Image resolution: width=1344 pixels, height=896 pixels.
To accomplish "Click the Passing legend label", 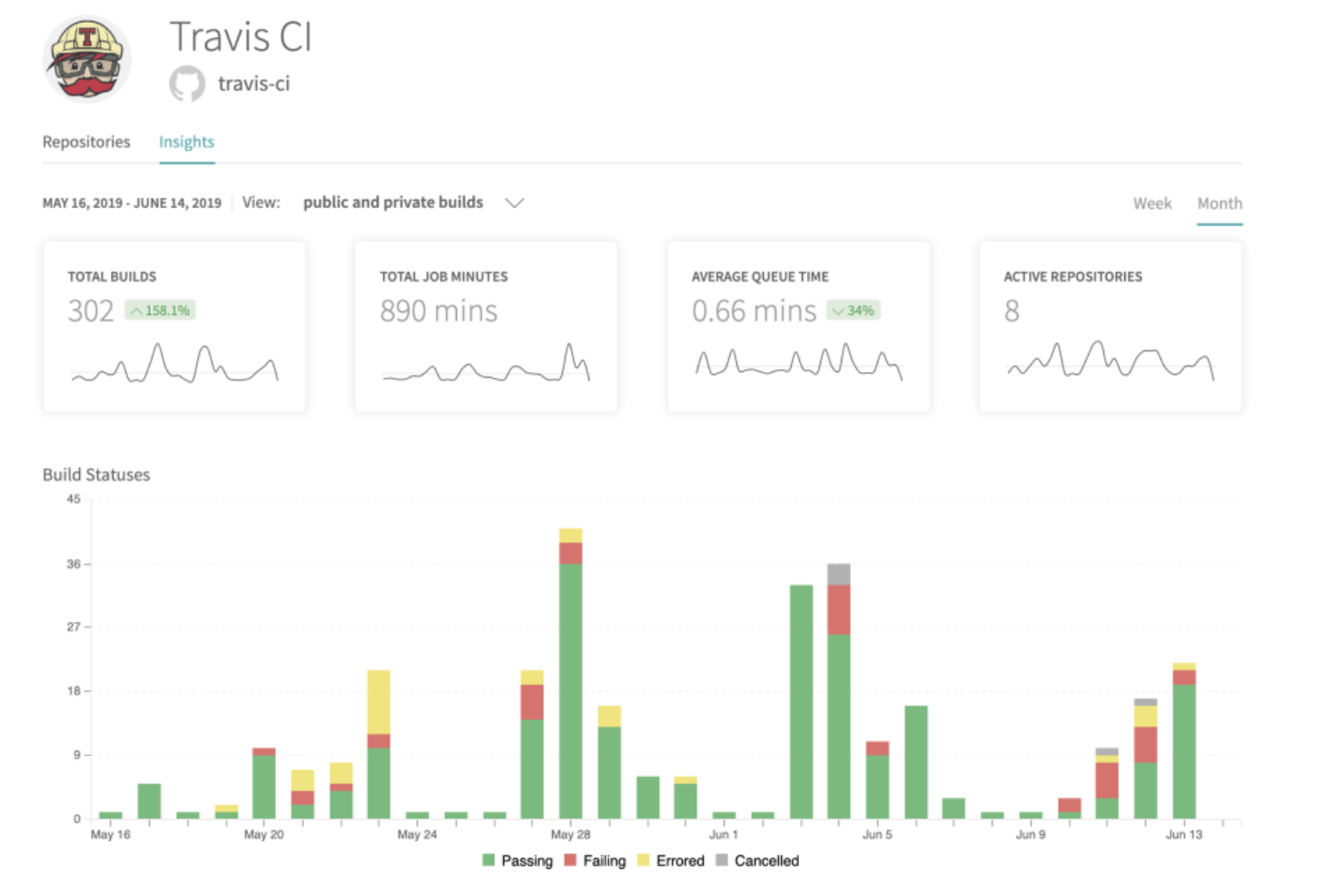I will click(x=527, y=861).
